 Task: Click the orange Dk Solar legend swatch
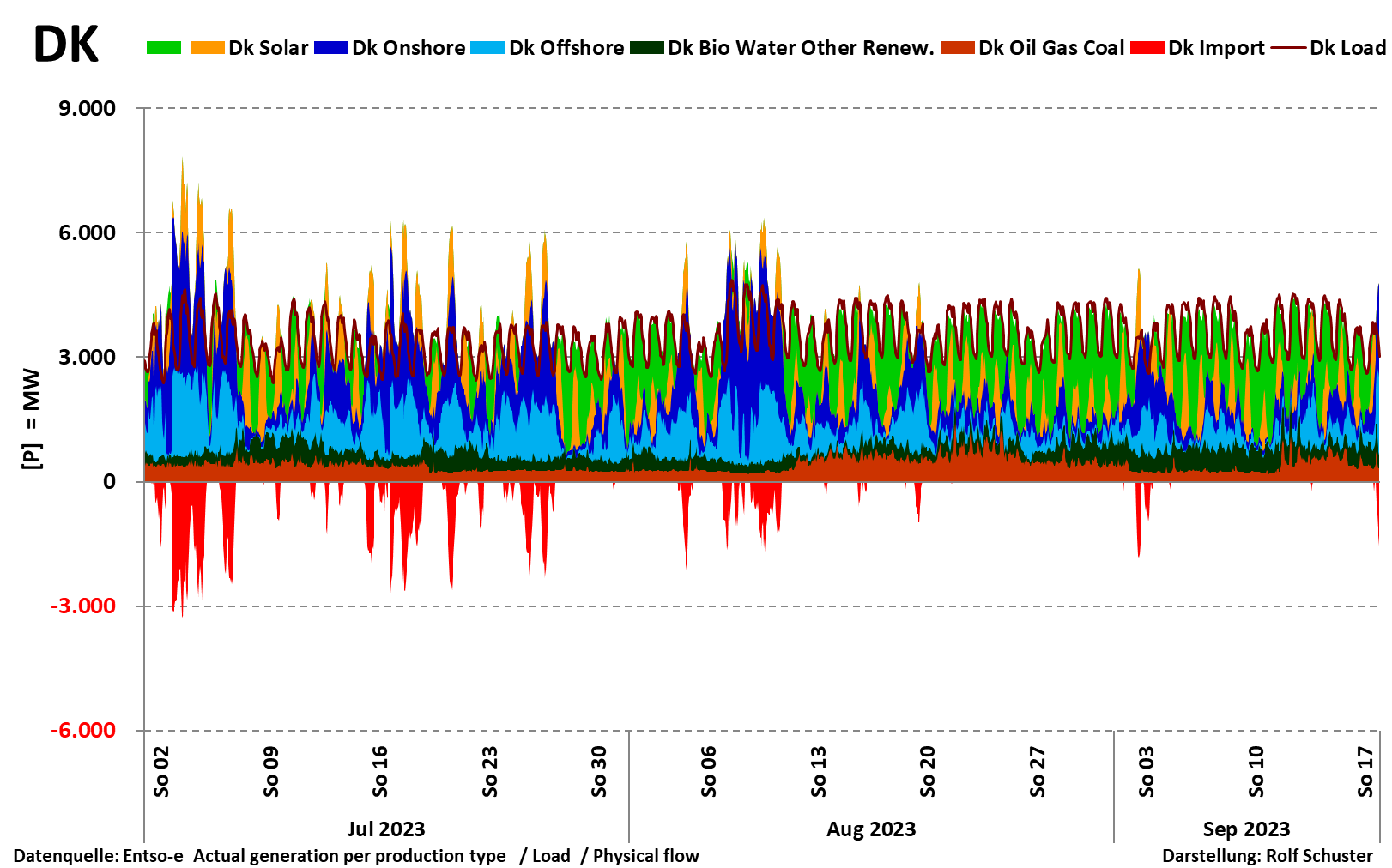point(207,48)
